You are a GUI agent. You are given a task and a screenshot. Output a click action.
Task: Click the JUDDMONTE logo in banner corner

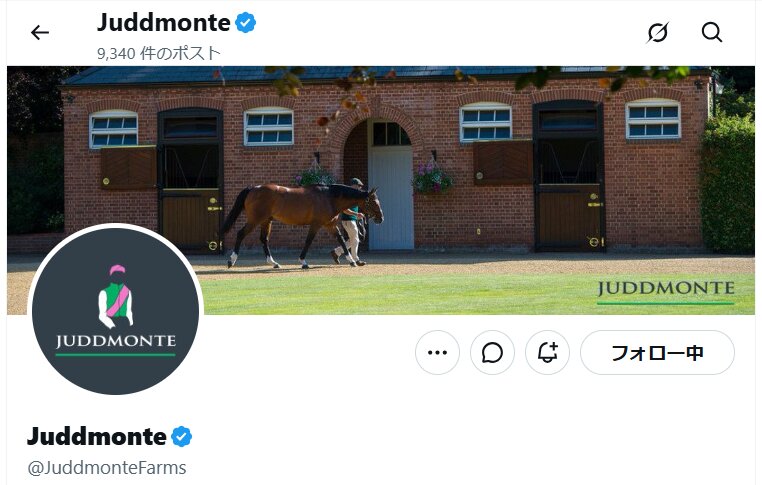point(666,292)
